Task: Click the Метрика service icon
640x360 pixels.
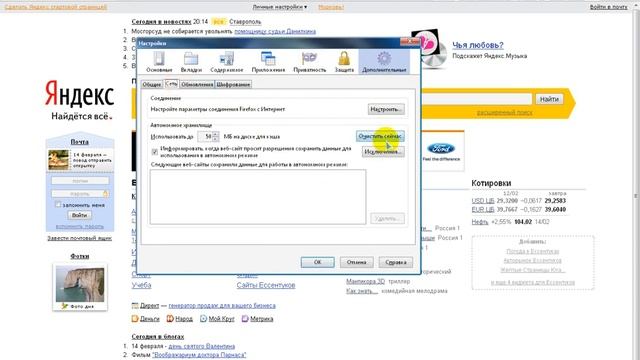Action: click(245, 319)
